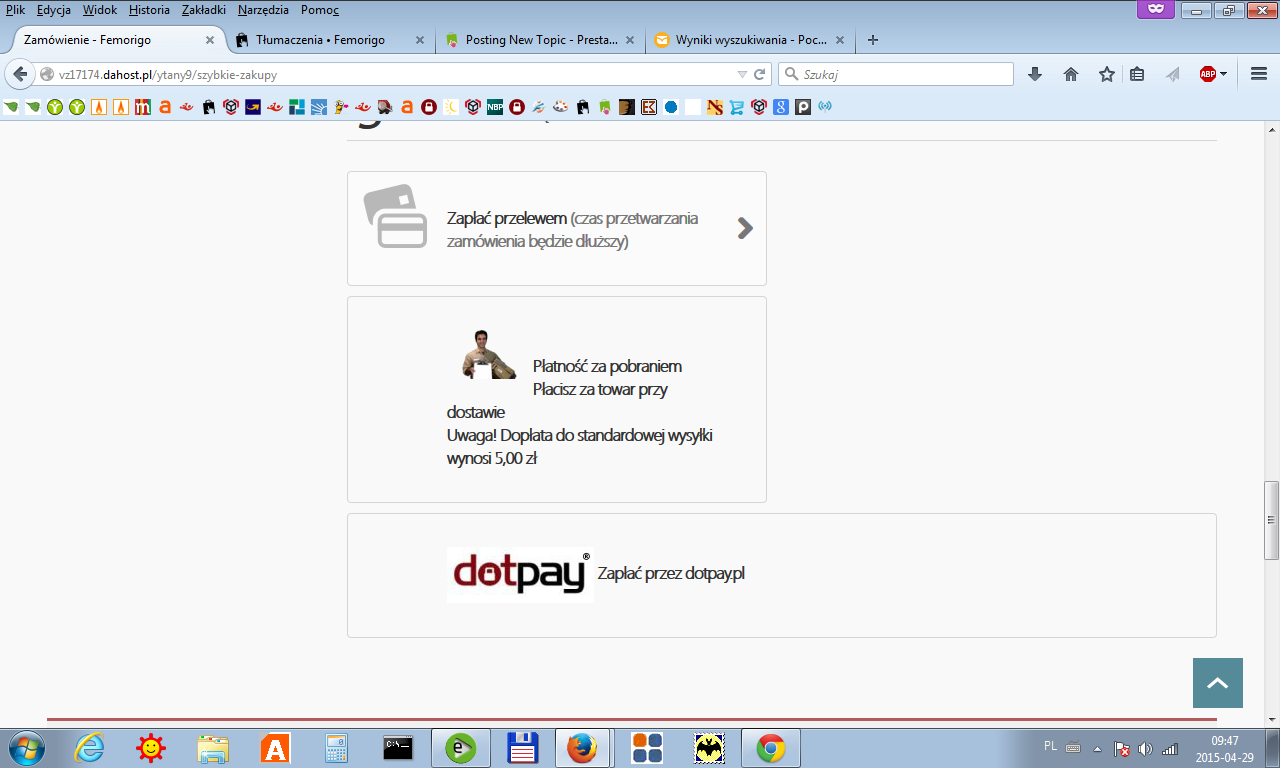Open the Narzędzia menu

click(264, 10)
